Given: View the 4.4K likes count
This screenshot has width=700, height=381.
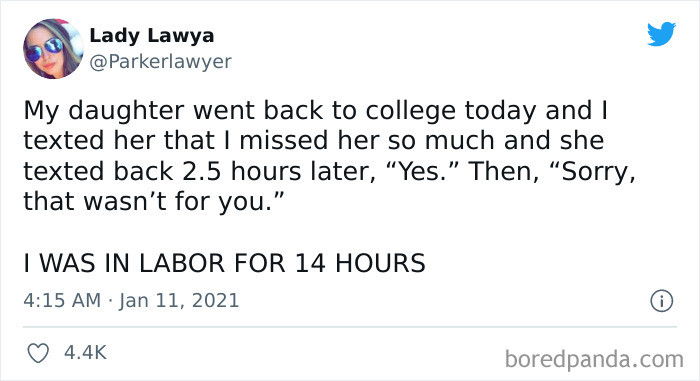Looking at the screenshot, I should (x=85, y=352).
